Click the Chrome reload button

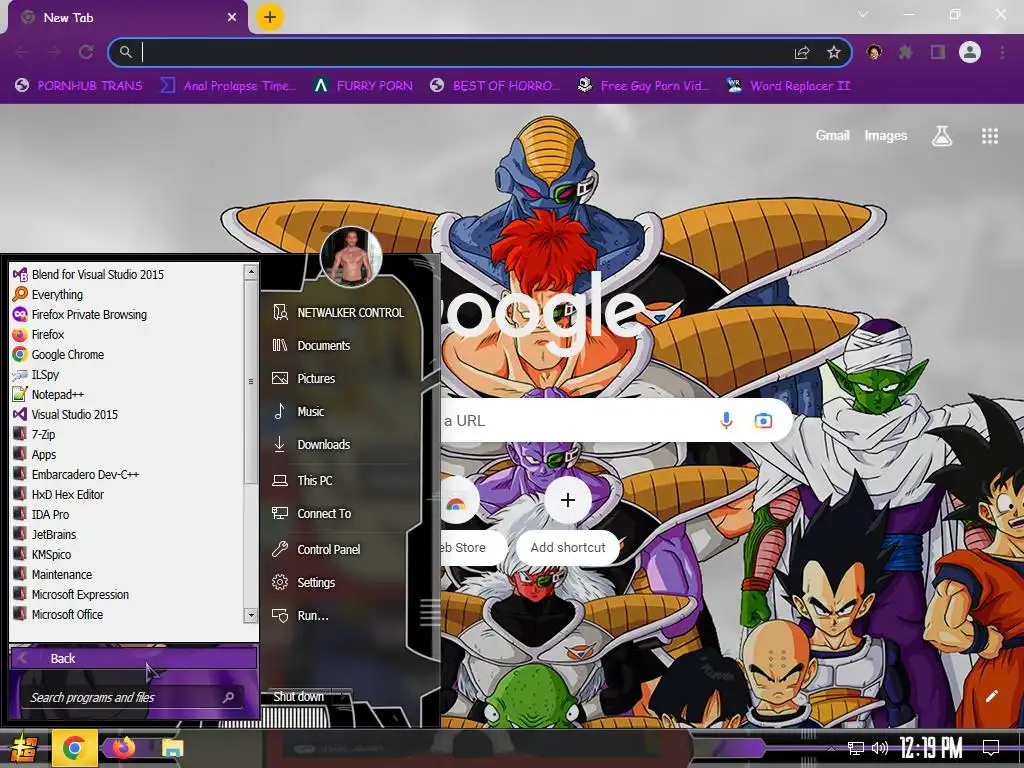(x=86, y=52)
